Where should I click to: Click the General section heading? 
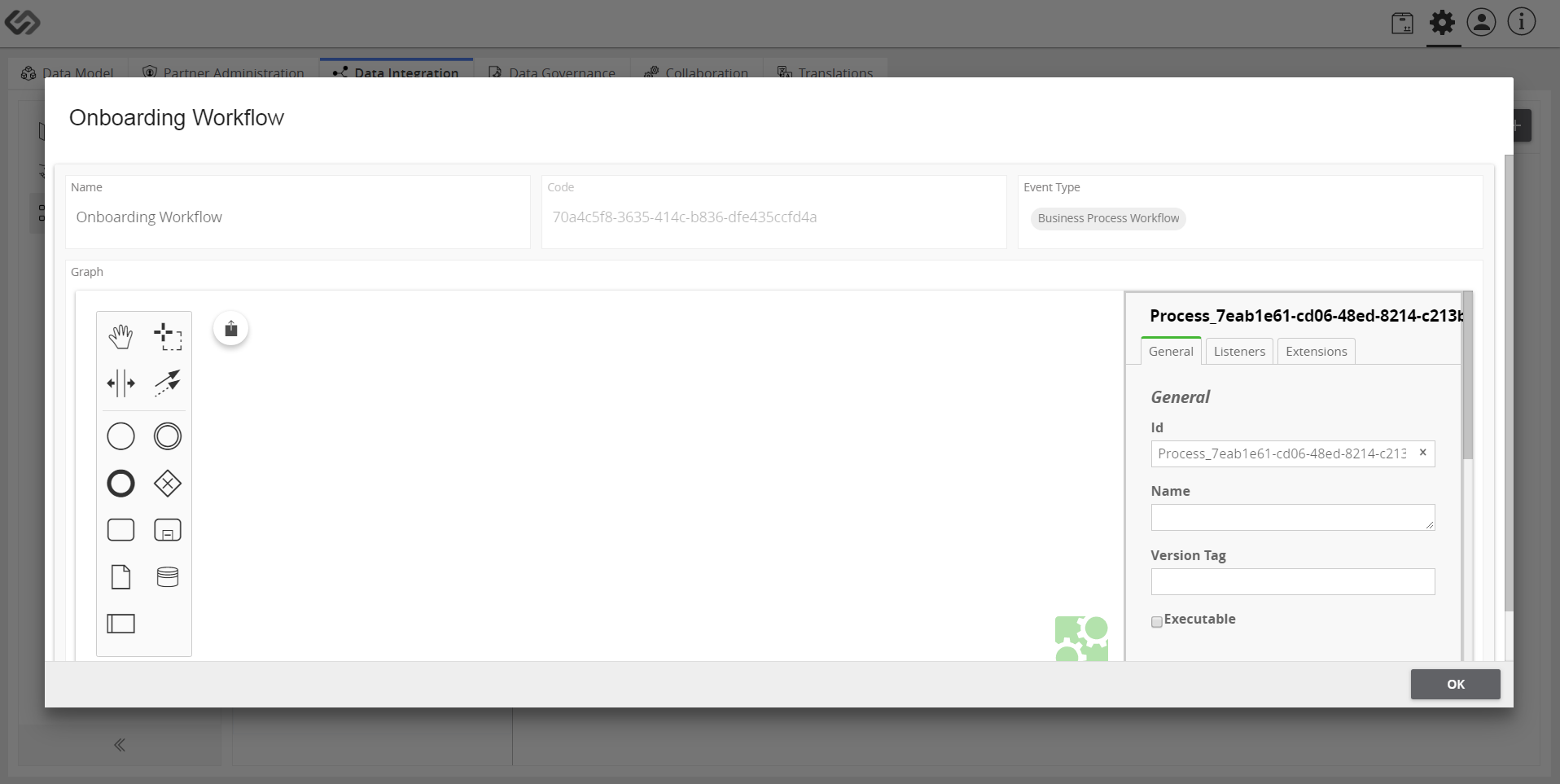[x=1180, y=397]
